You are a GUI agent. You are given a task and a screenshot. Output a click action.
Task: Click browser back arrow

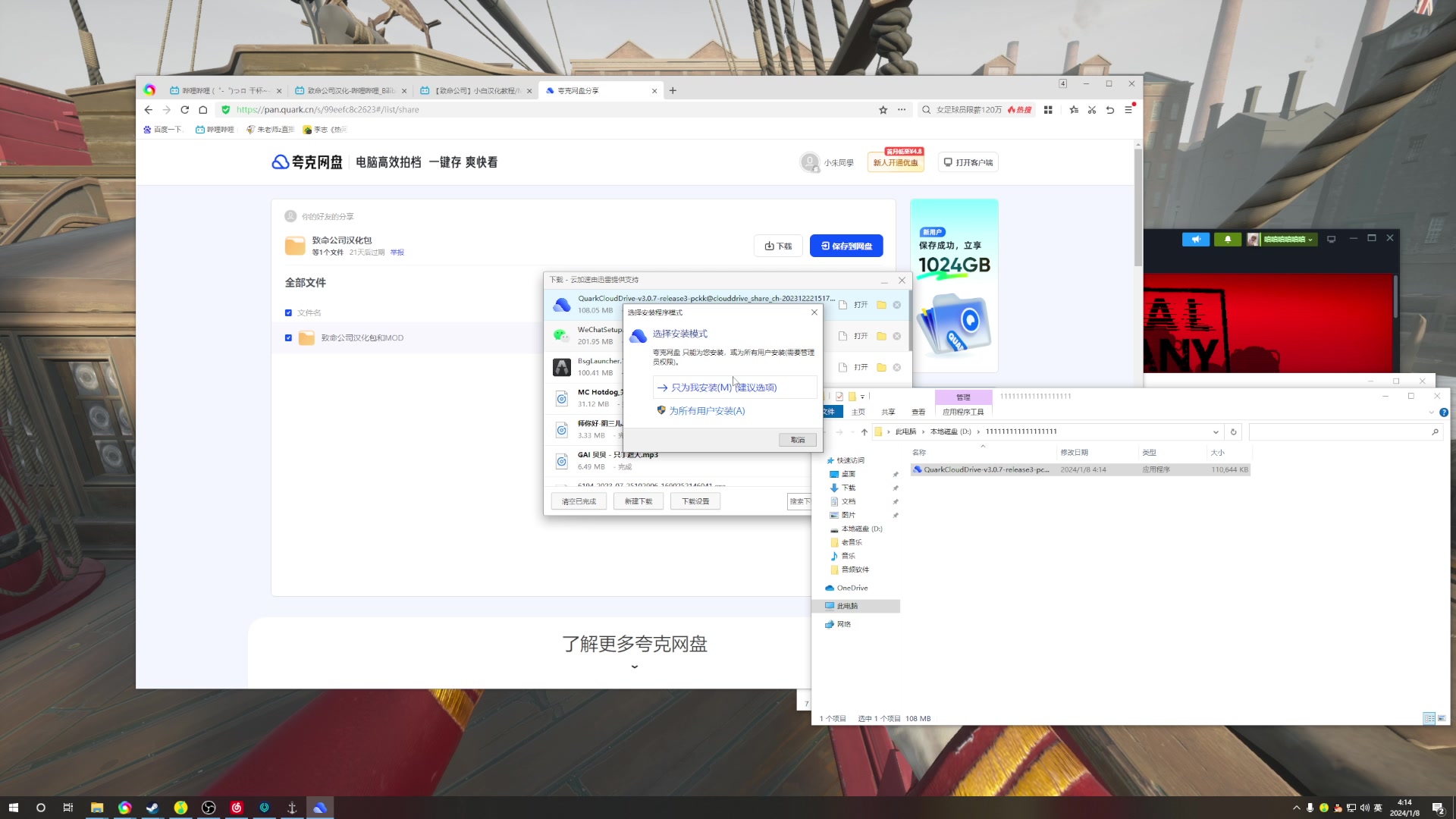click(149, 110)
